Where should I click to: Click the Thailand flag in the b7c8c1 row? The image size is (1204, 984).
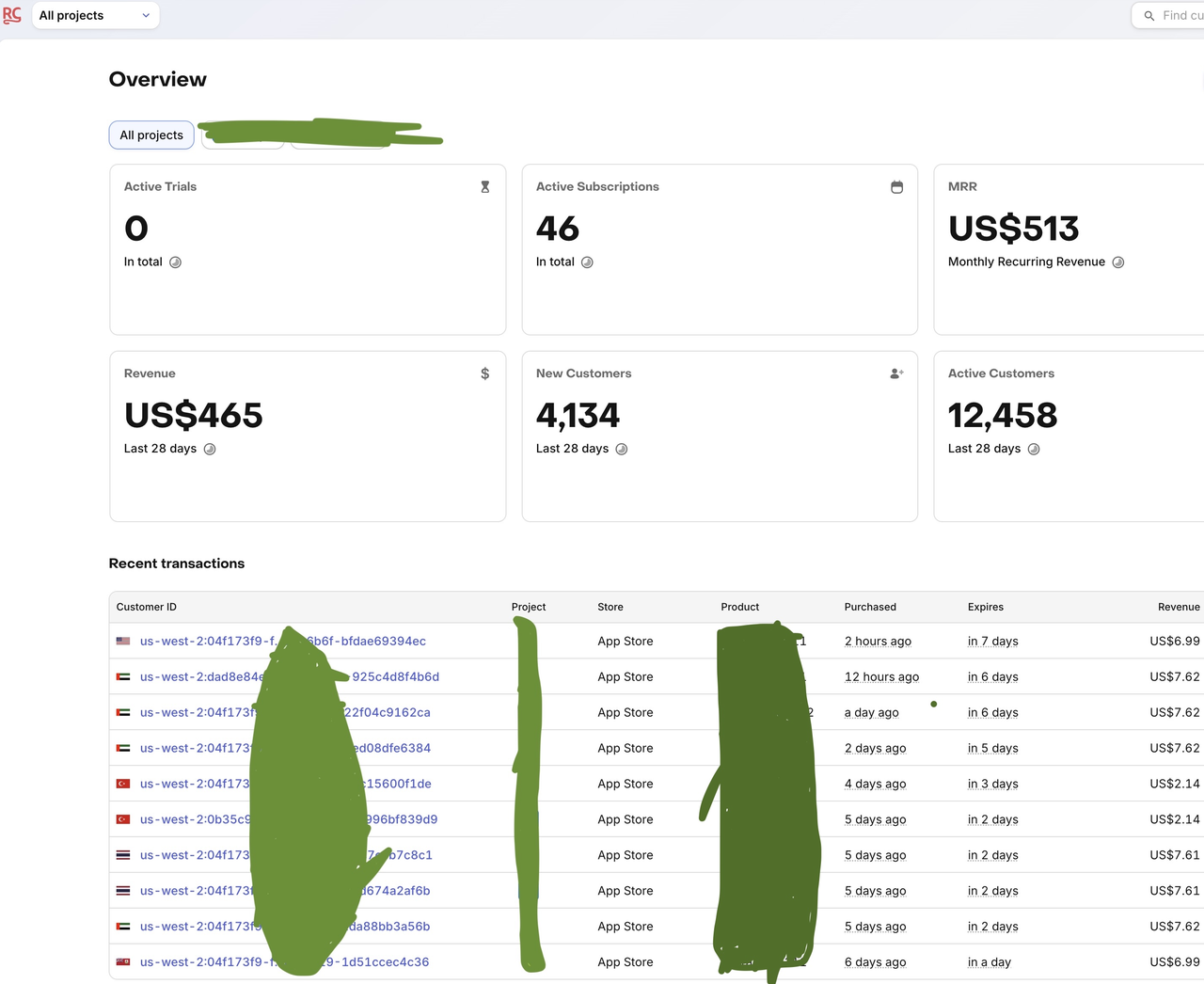pos(123,856)
